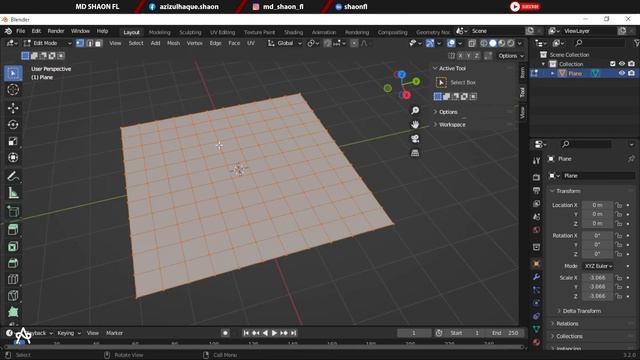Open Global transform orientation dropdown
This screenshot has width=640, height=360.
tap(285, 43)
